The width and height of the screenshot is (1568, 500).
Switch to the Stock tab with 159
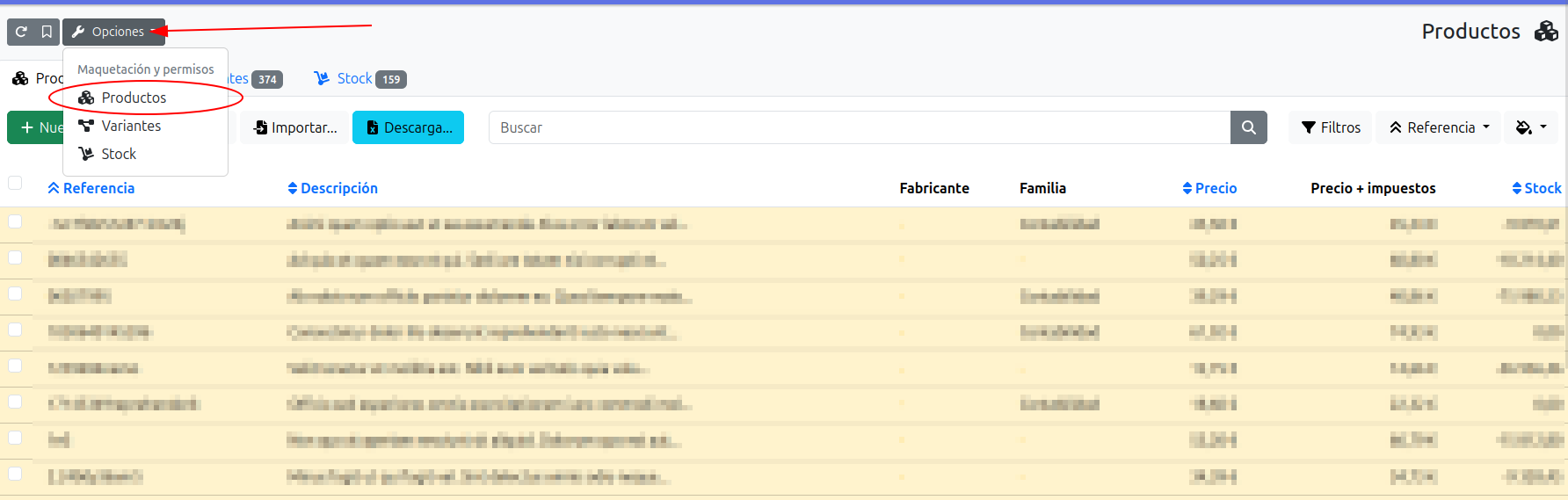click(x=360, y=79)
